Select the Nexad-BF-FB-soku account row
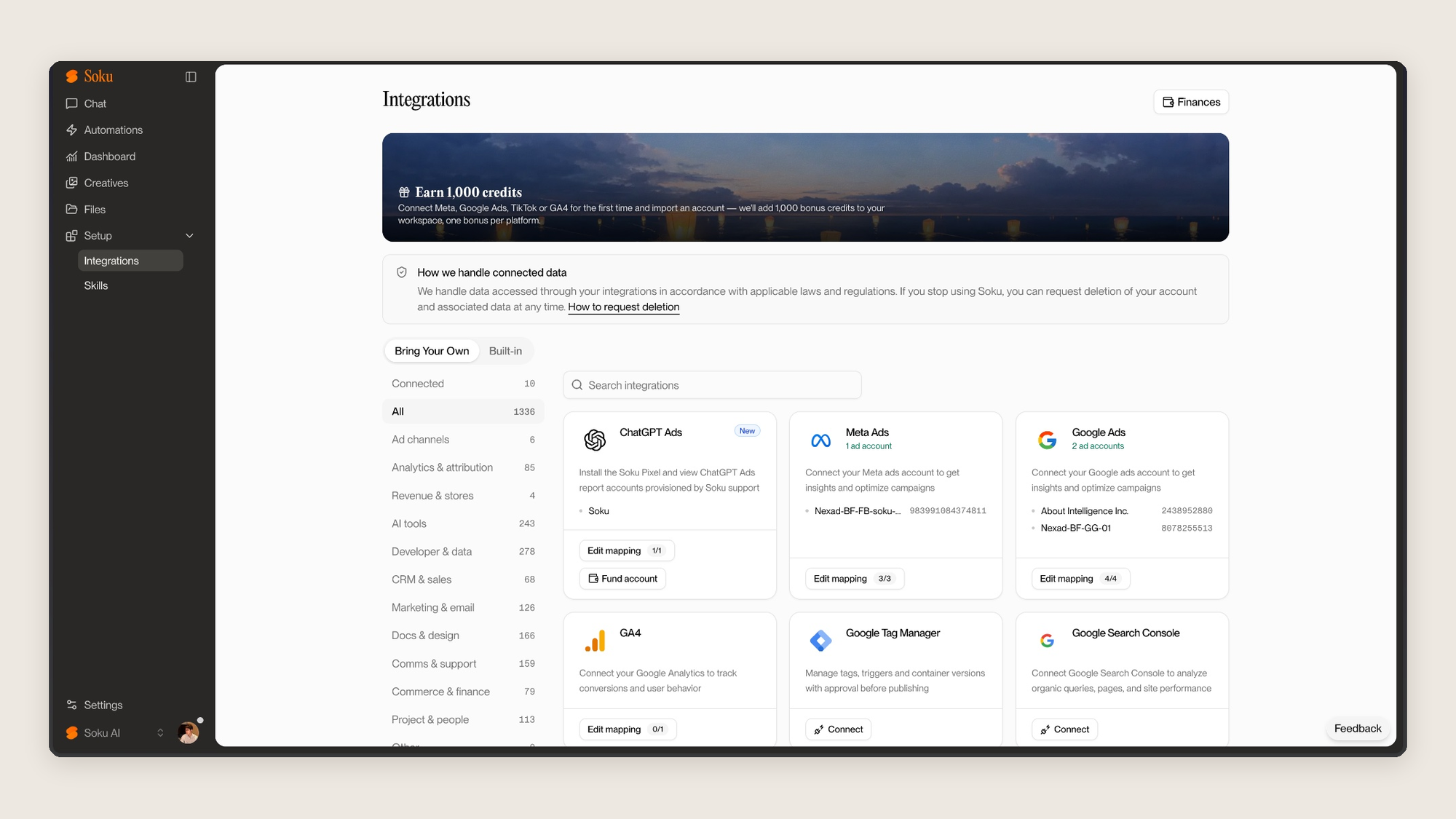Image resolution: width=1456 pixels, height=819 pixels. click(895, 511)
